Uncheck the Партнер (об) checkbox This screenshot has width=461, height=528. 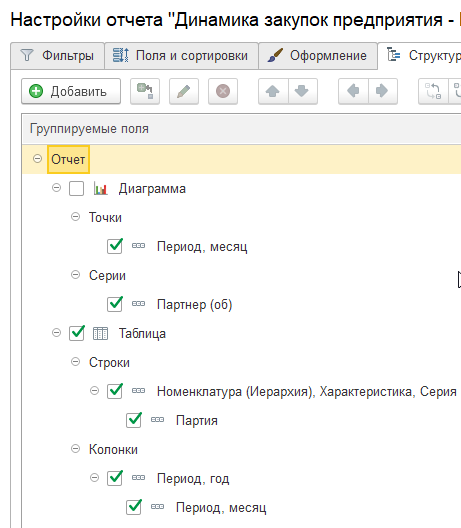tap(115, 304)
